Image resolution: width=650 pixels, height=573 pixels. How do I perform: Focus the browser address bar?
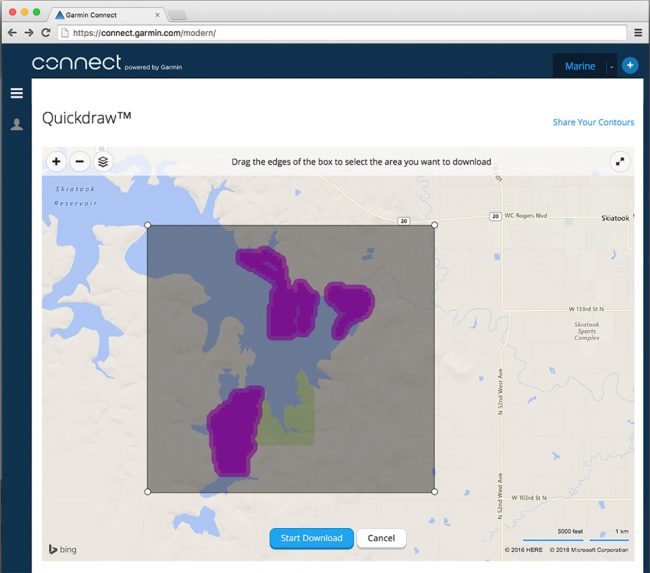342,33
